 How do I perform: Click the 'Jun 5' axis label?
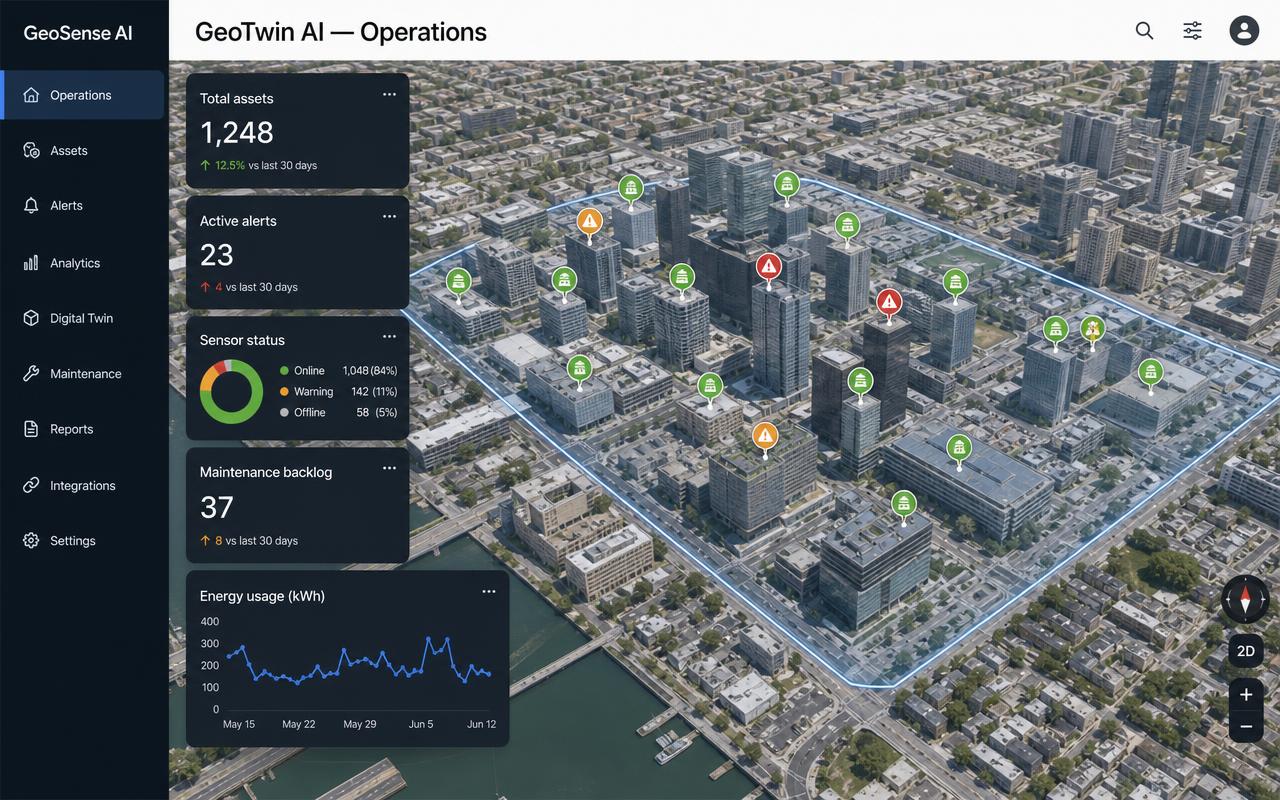pos(421,724)
